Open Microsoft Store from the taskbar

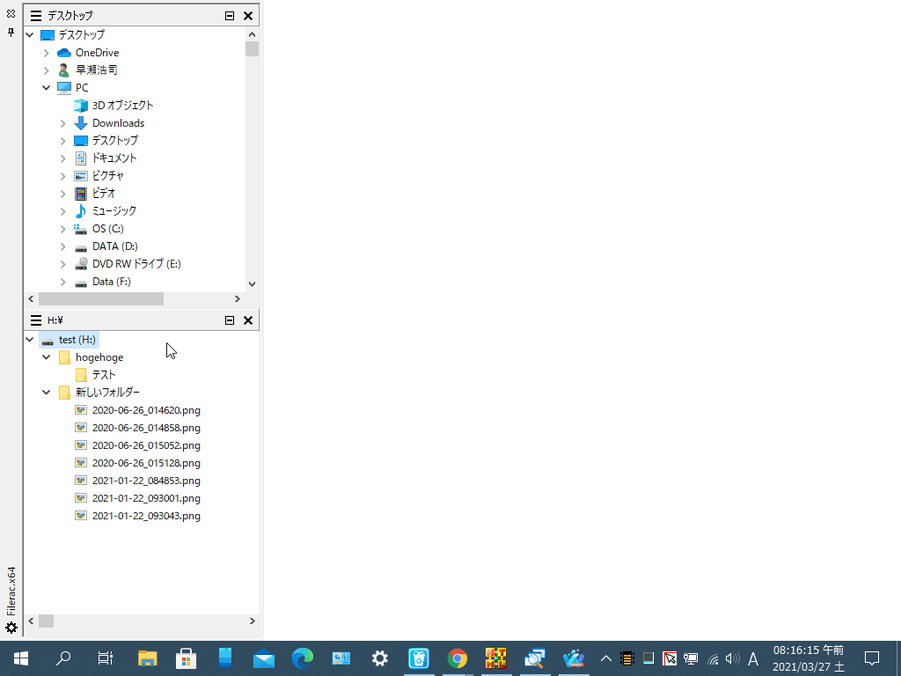[x=186, y=658]
